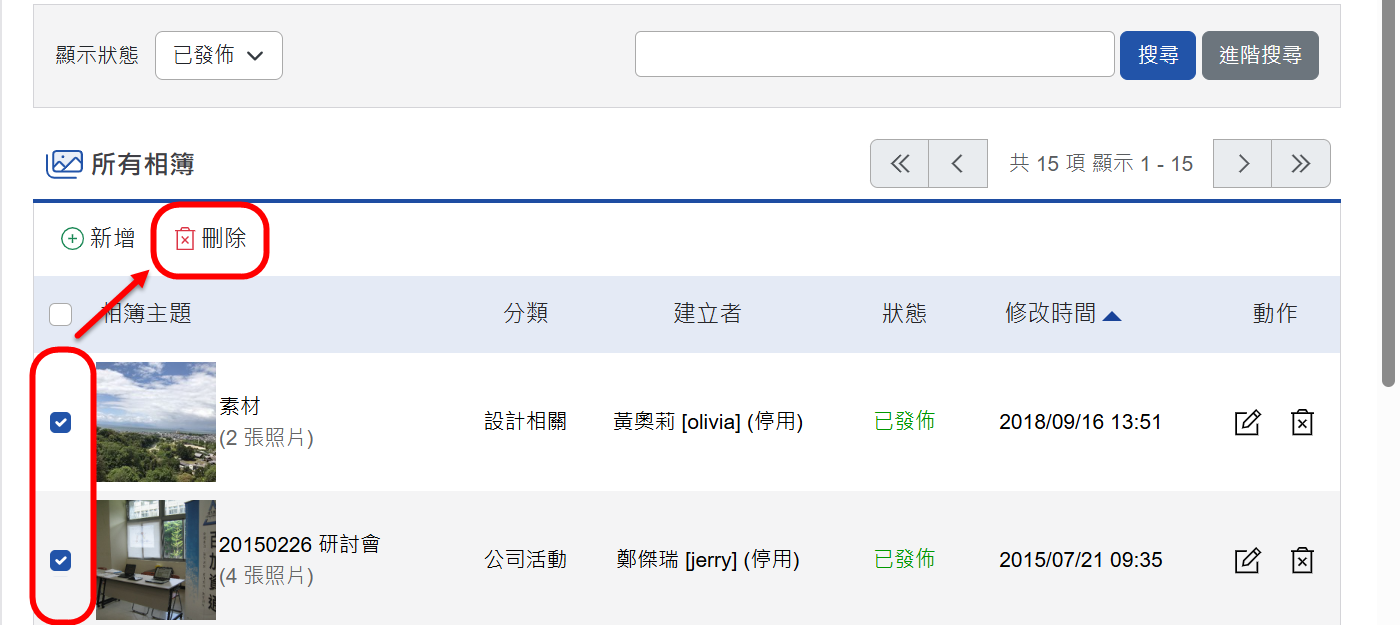Click the delete icon in 素材 row

(x=1301, y=422)
